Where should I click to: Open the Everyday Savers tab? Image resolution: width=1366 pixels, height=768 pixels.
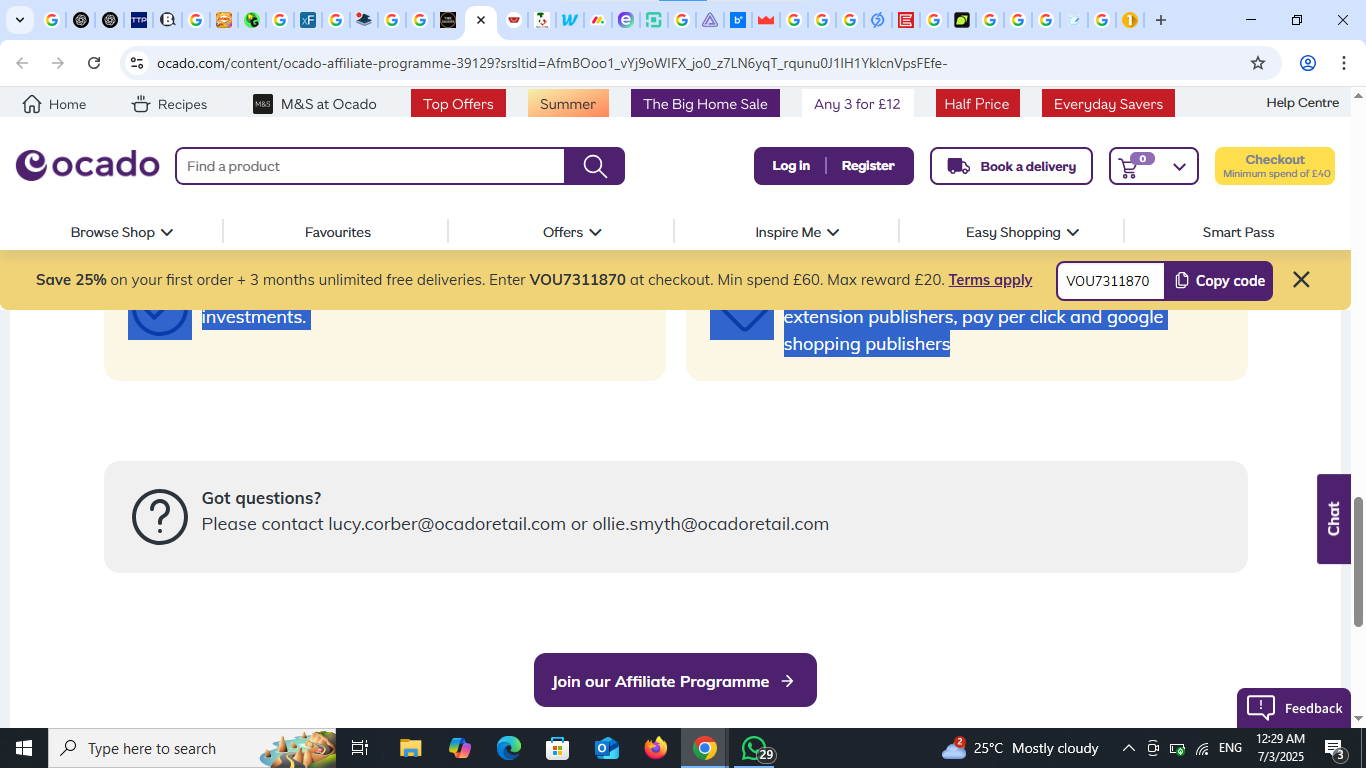tap(1108, 104)
